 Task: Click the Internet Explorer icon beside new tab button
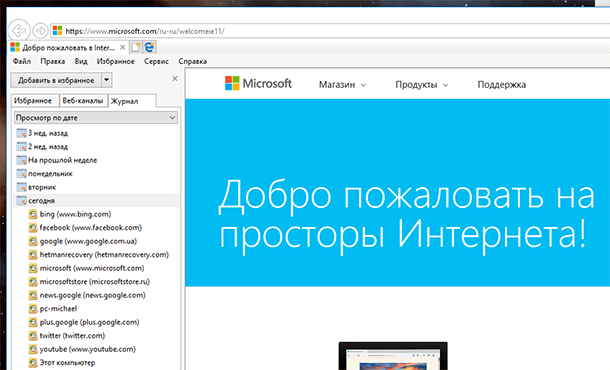pyautogui.click(x=149, y=47)
